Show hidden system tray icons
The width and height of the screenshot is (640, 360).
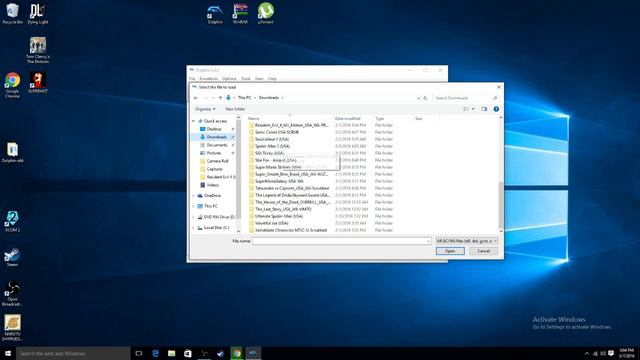point(587,353)
